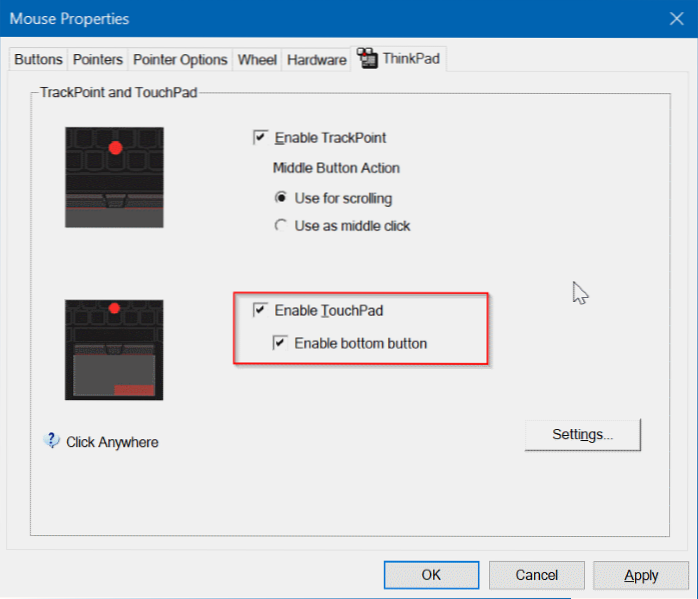Click the blue question mark help icon
Viewport: 698px width, 599px height.
(x=53, y=441)
